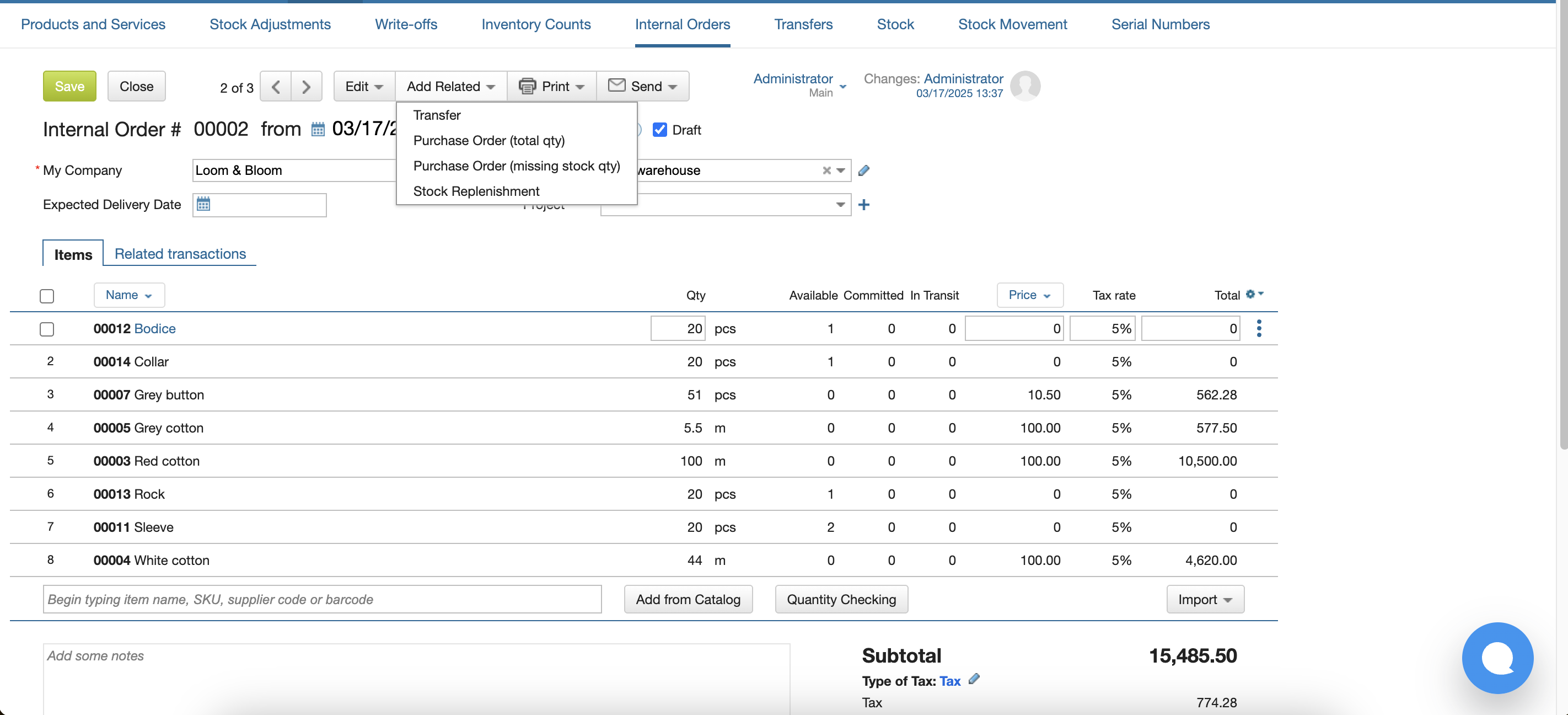1568x715 pixels.
Task: Click the My Company field
Action: 294,170
